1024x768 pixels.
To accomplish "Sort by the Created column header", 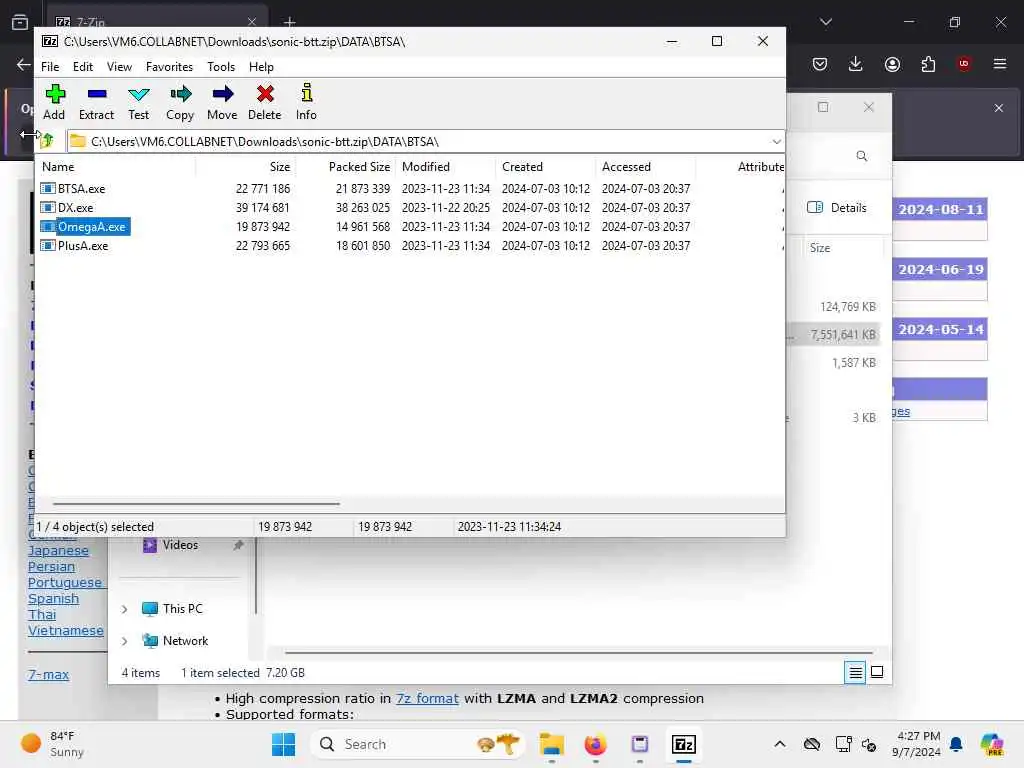I will 545,167.
